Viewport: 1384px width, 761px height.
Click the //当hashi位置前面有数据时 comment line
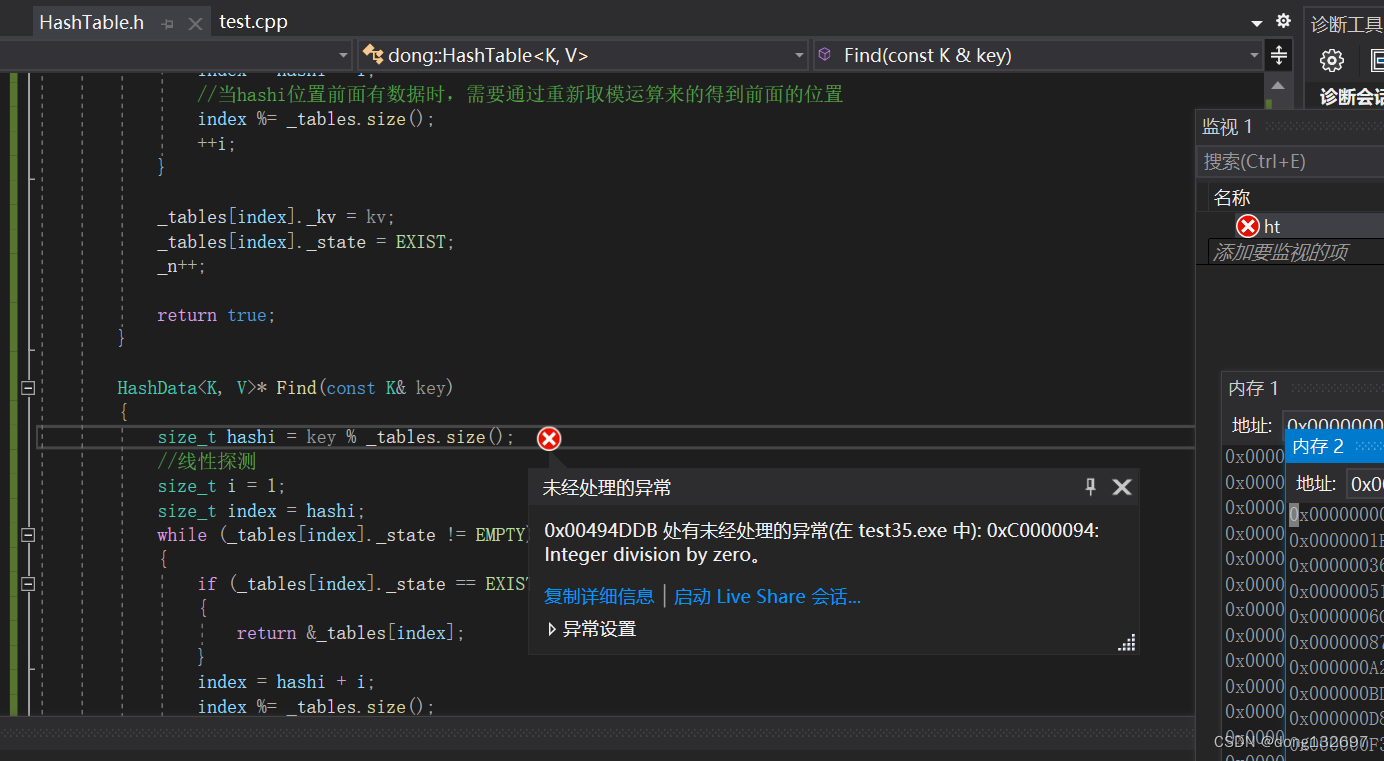(x=521, y=94)
